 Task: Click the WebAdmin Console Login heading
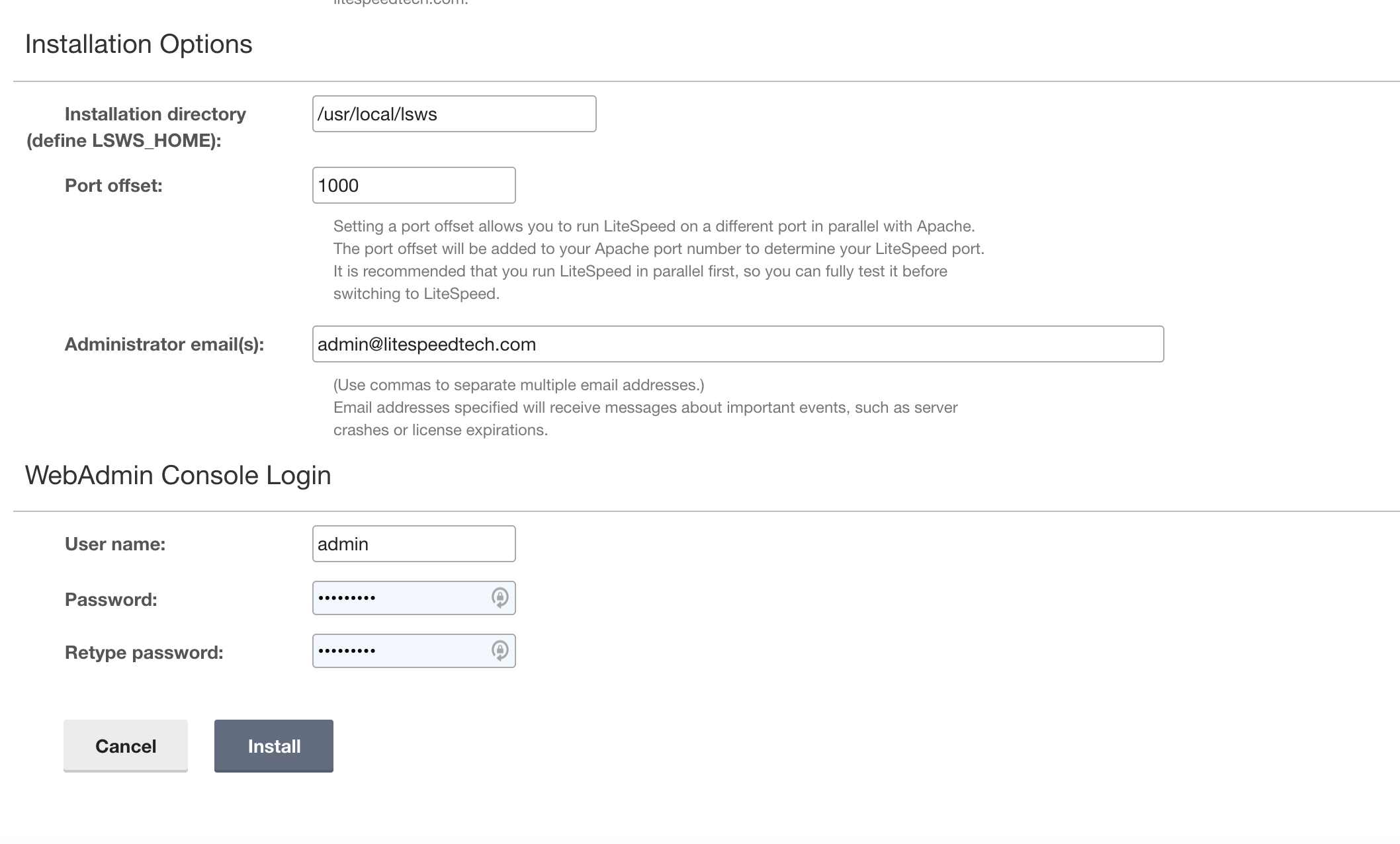click(178, 476)
